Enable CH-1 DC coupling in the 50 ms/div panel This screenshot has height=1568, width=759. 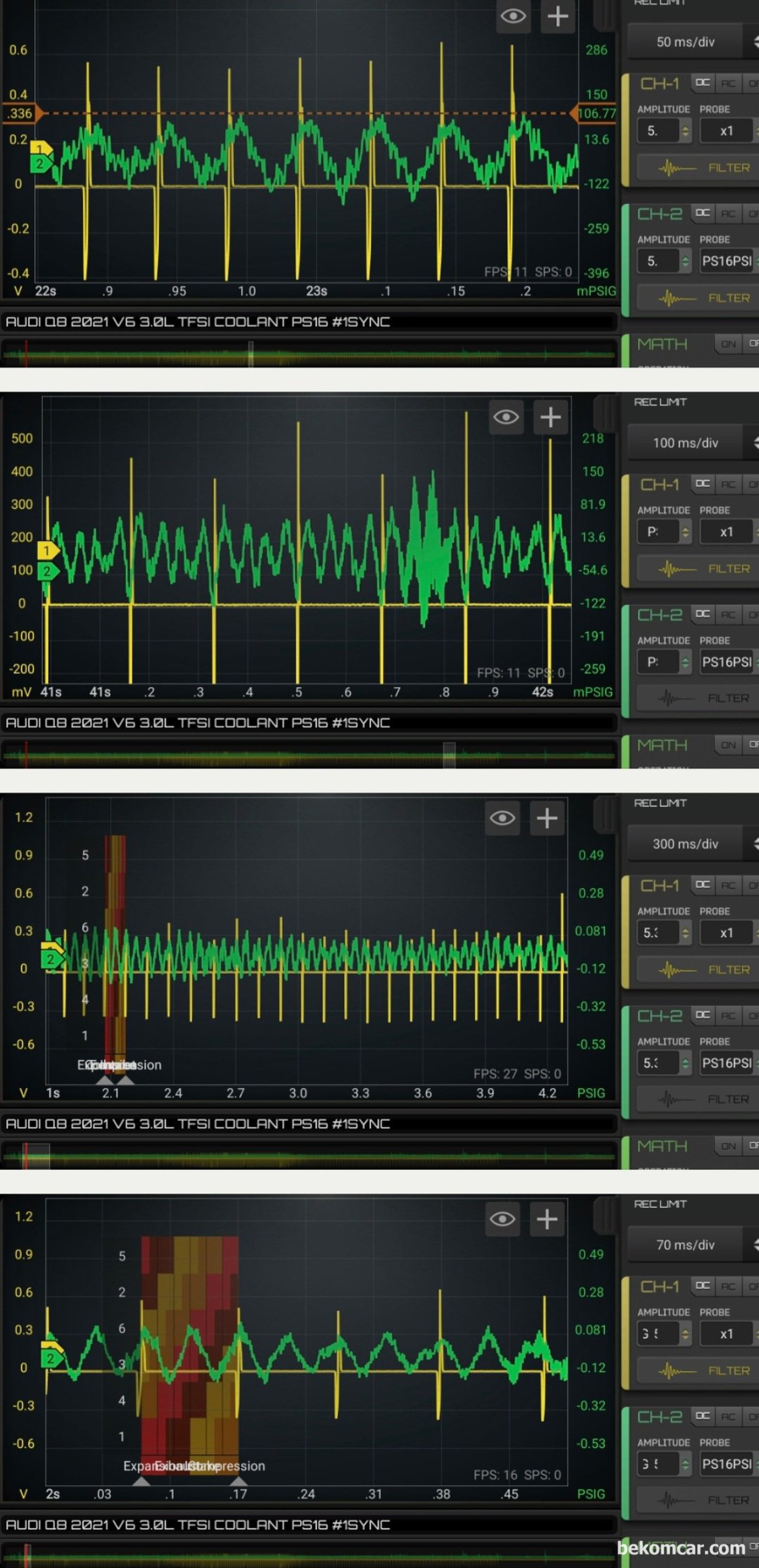tap(703, 83)
